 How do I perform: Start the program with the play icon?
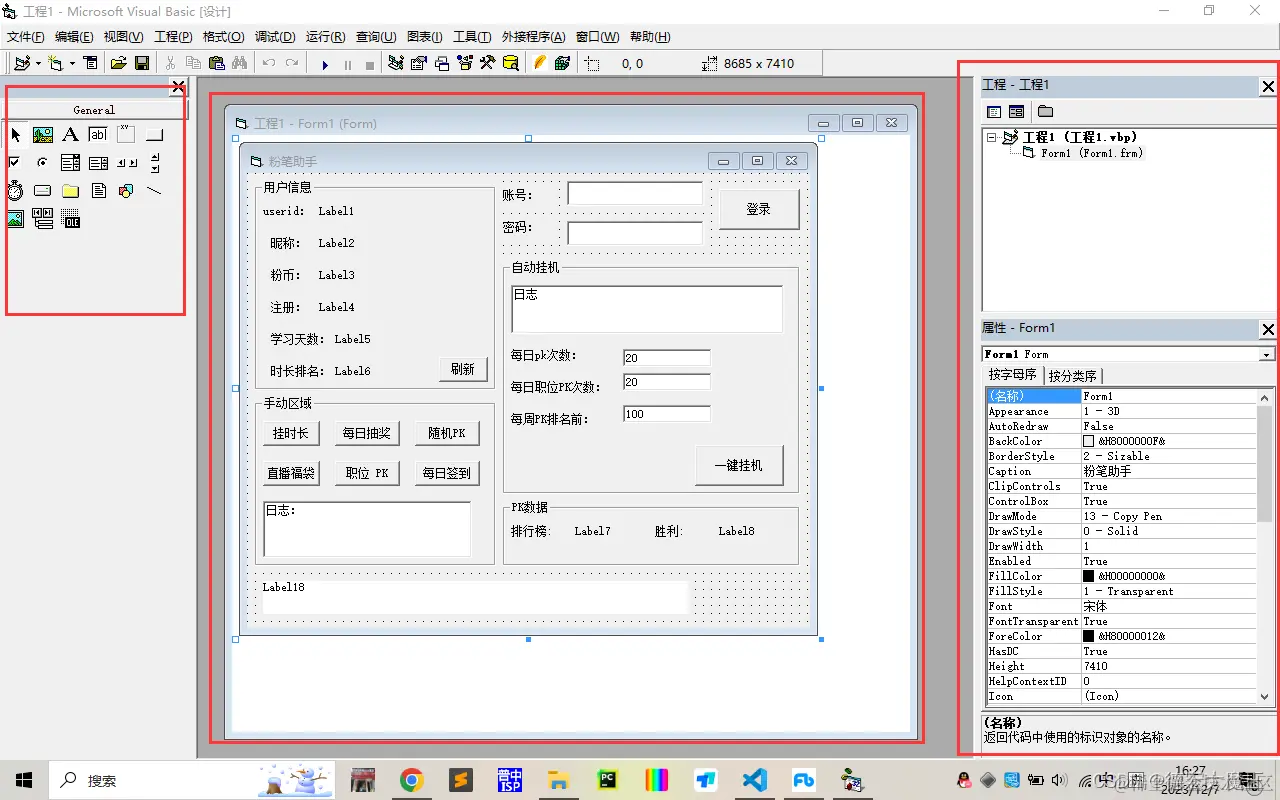tap(325, 64)
